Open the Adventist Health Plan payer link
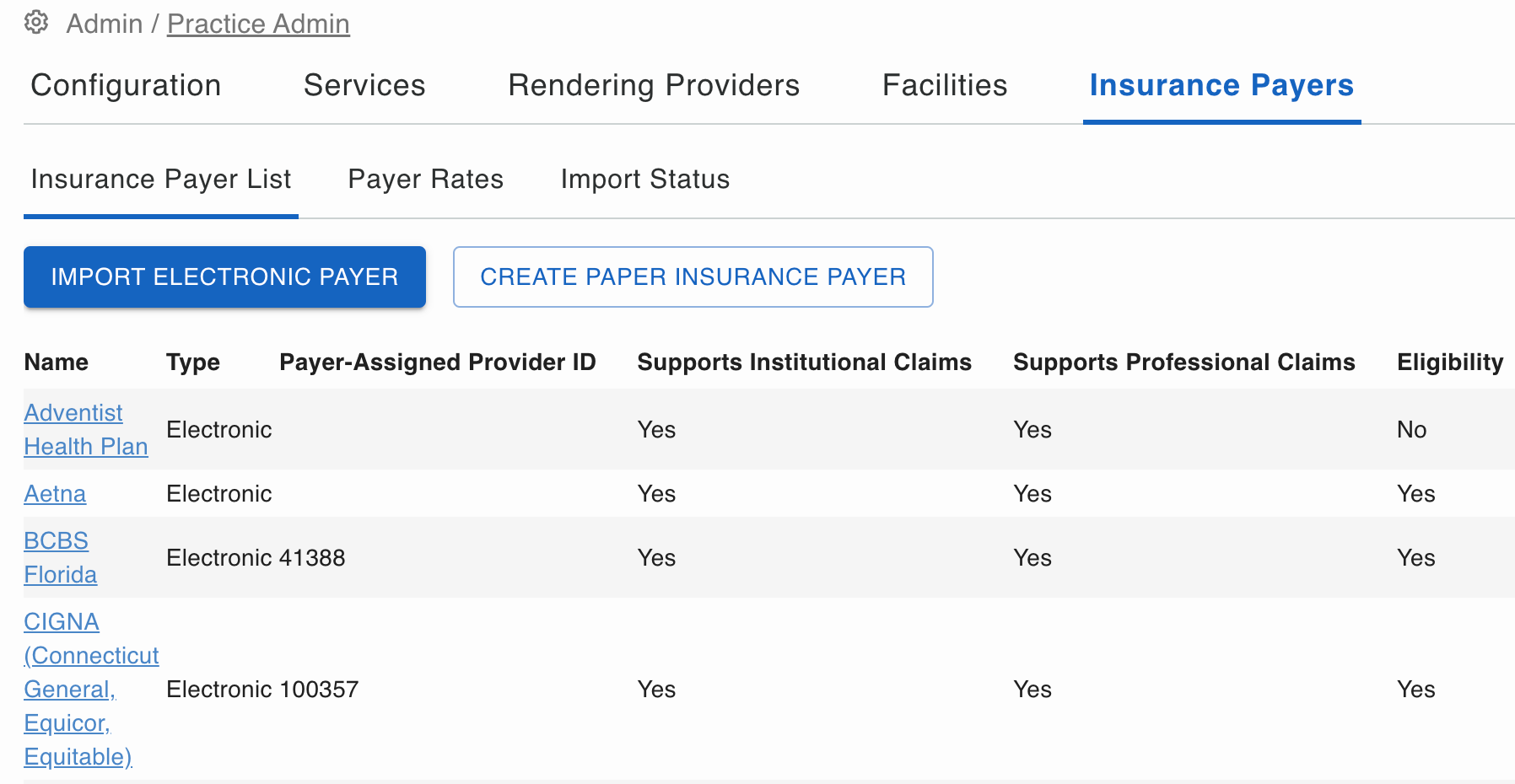Image resolution: width=1515 pixels, height=784 pixels. click(86, 429)
